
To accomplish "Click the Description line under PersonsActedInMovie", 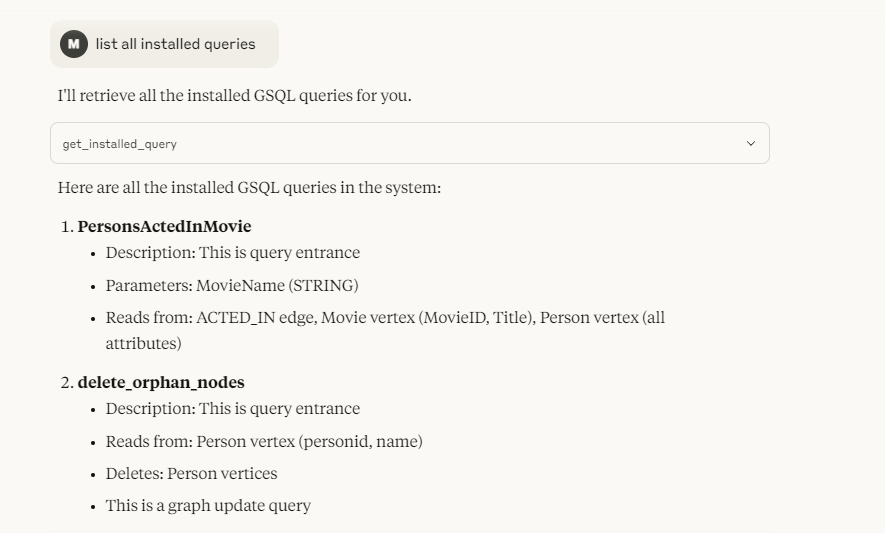I will coord(232,252).
